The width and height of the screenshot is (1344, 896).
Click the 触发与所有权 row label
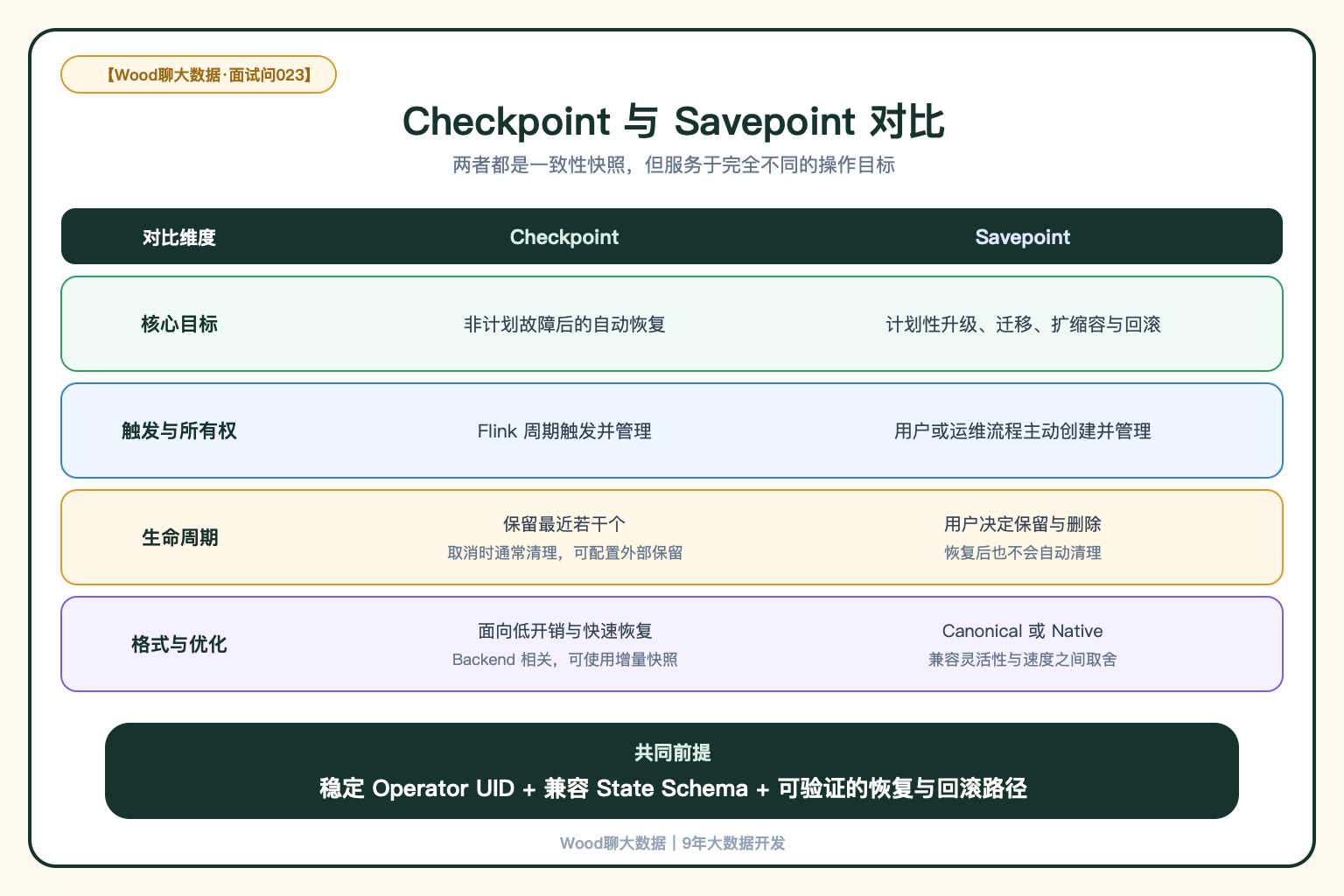click(179, 431)
